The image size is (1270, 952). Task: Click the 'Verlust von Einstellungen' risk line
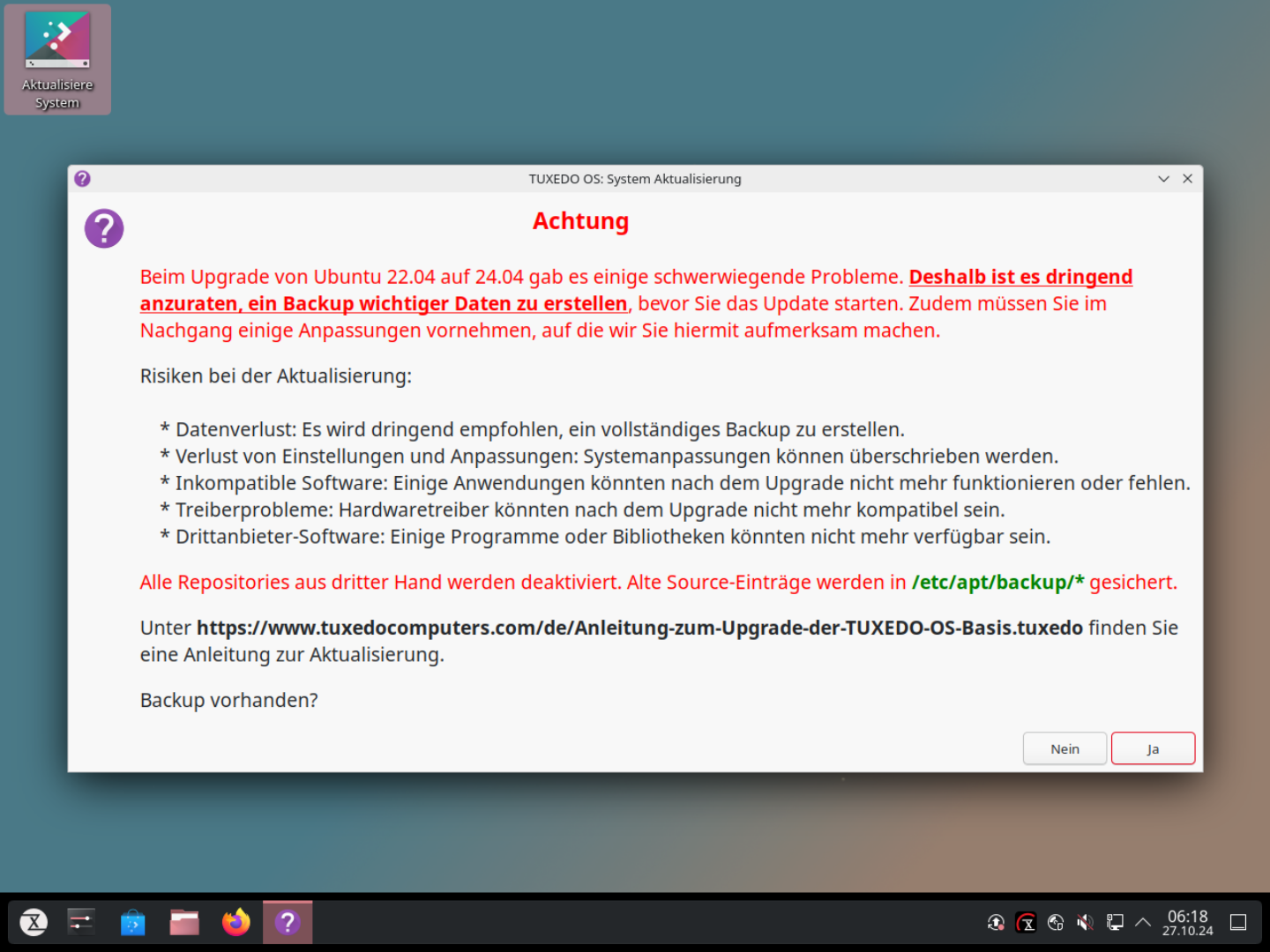tap(609, 457)
